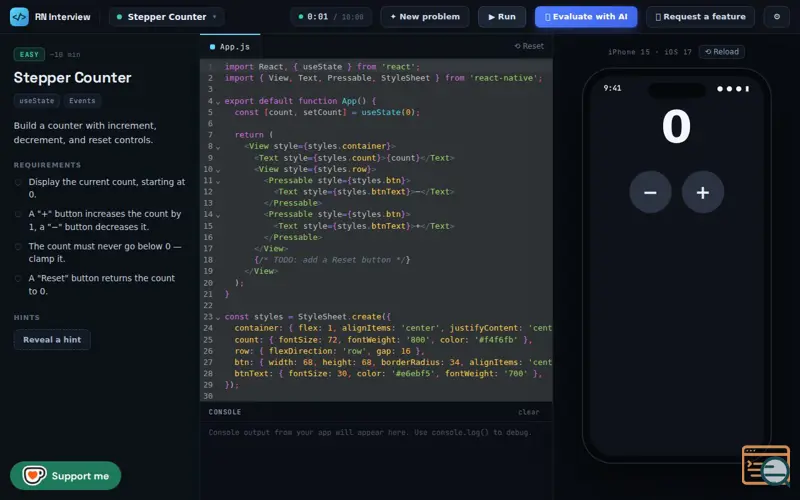
Task: Select the App.js tab
Action: point(230,46)
